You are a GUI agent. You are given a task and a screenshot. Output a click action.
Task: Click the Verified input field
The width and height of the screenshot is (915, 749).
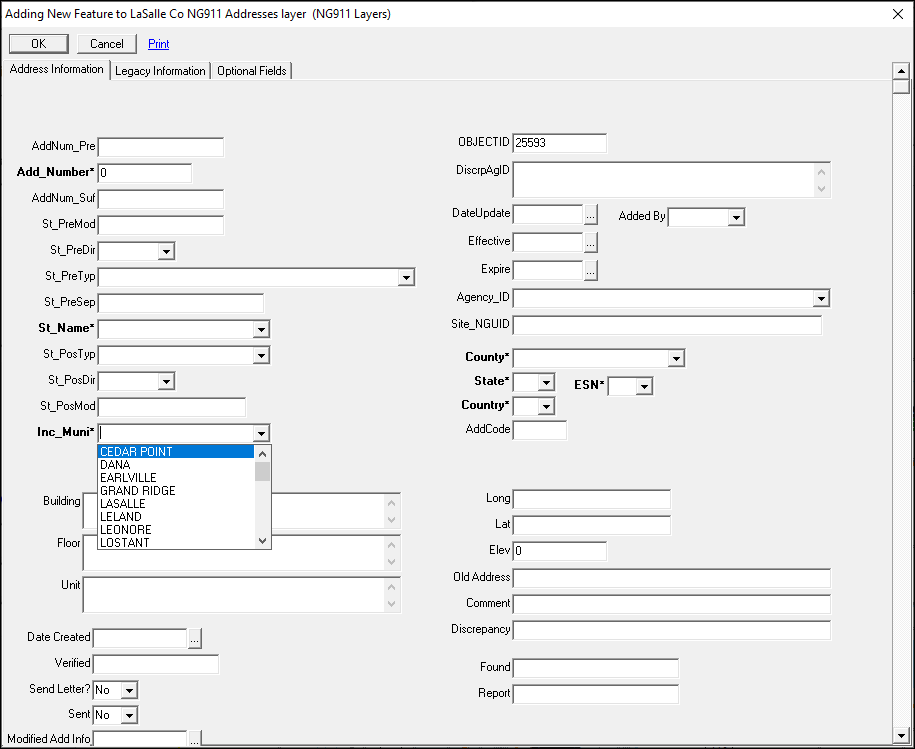tap(156, 664)
